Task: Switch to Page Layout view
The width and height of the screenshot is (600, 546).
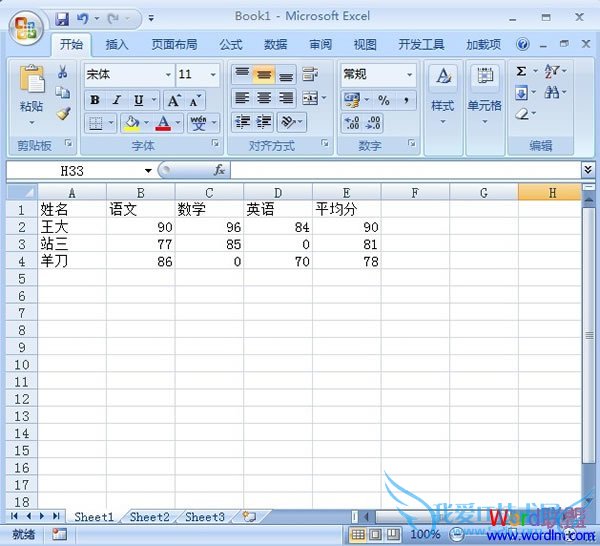Action: click(x=375, y=534)
